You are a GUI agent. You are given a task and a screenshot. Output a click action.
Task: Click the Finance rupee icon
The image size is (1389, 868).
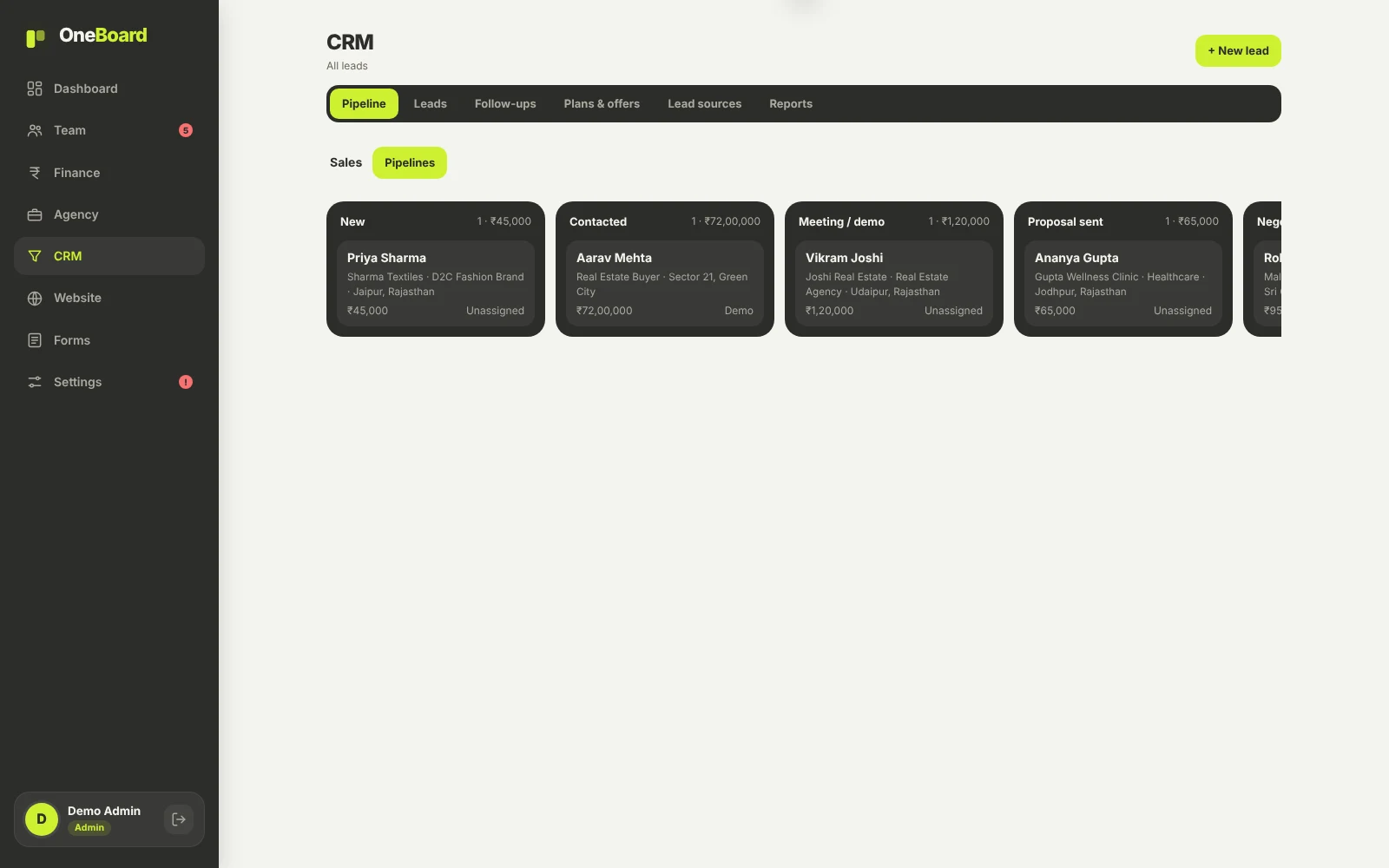(35, 173)
